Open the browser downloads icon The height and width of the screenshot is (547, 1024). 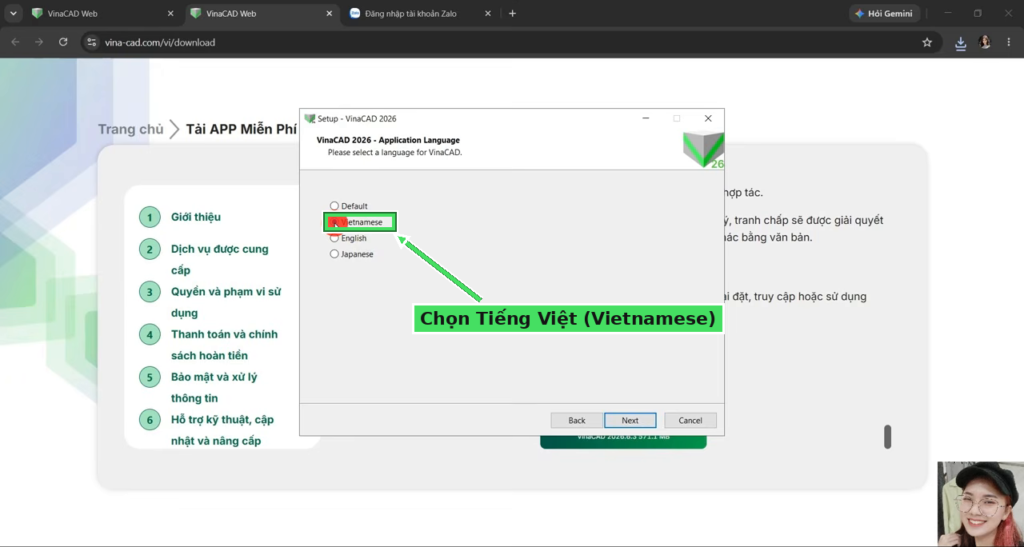point(961,42)
